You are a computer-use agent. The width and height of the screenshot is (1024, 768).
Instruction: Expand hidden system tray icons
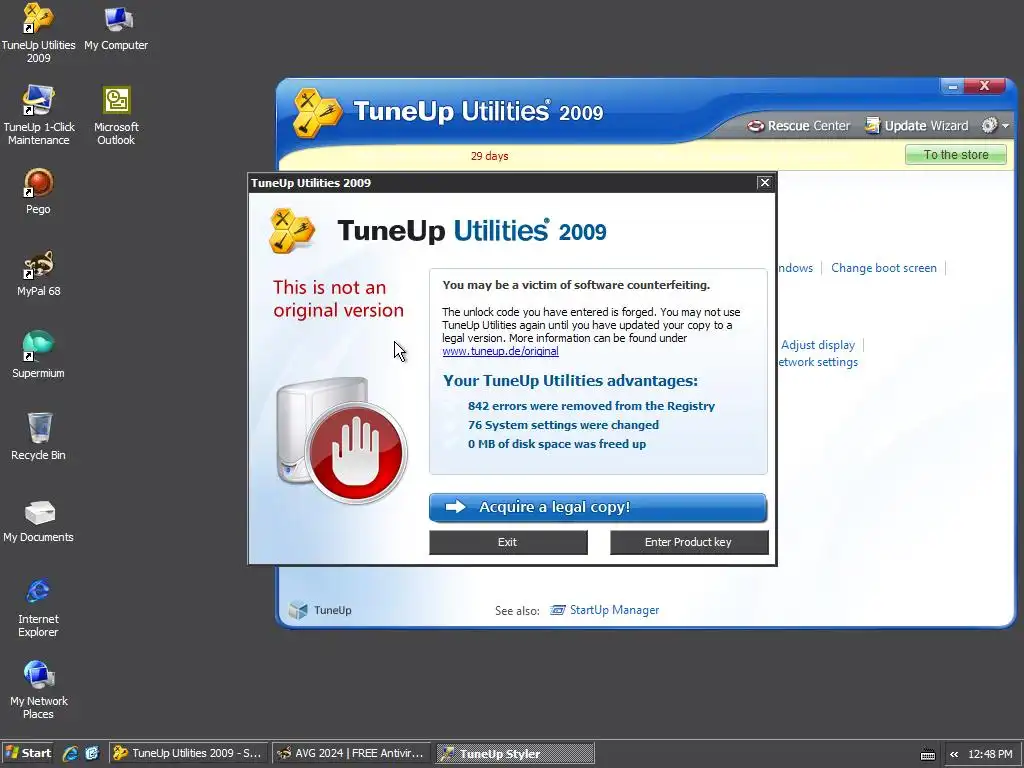tap(954, 754)
